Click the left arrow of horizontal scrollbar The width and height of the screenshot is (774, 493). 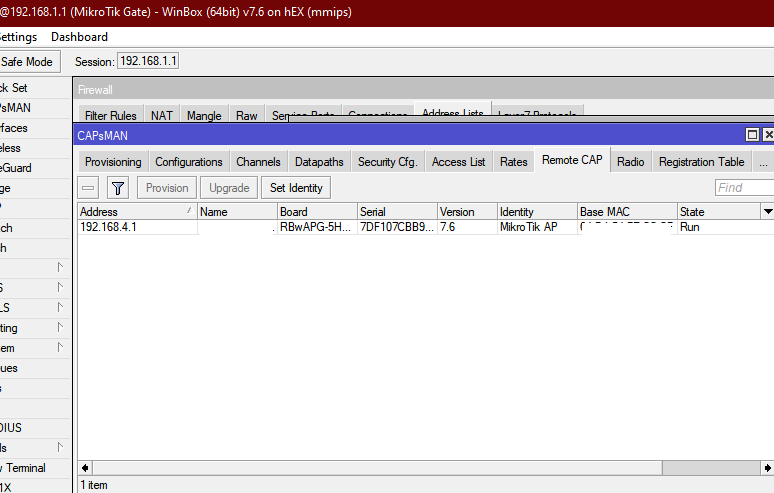pyautogui.click(x=85, y=468)
